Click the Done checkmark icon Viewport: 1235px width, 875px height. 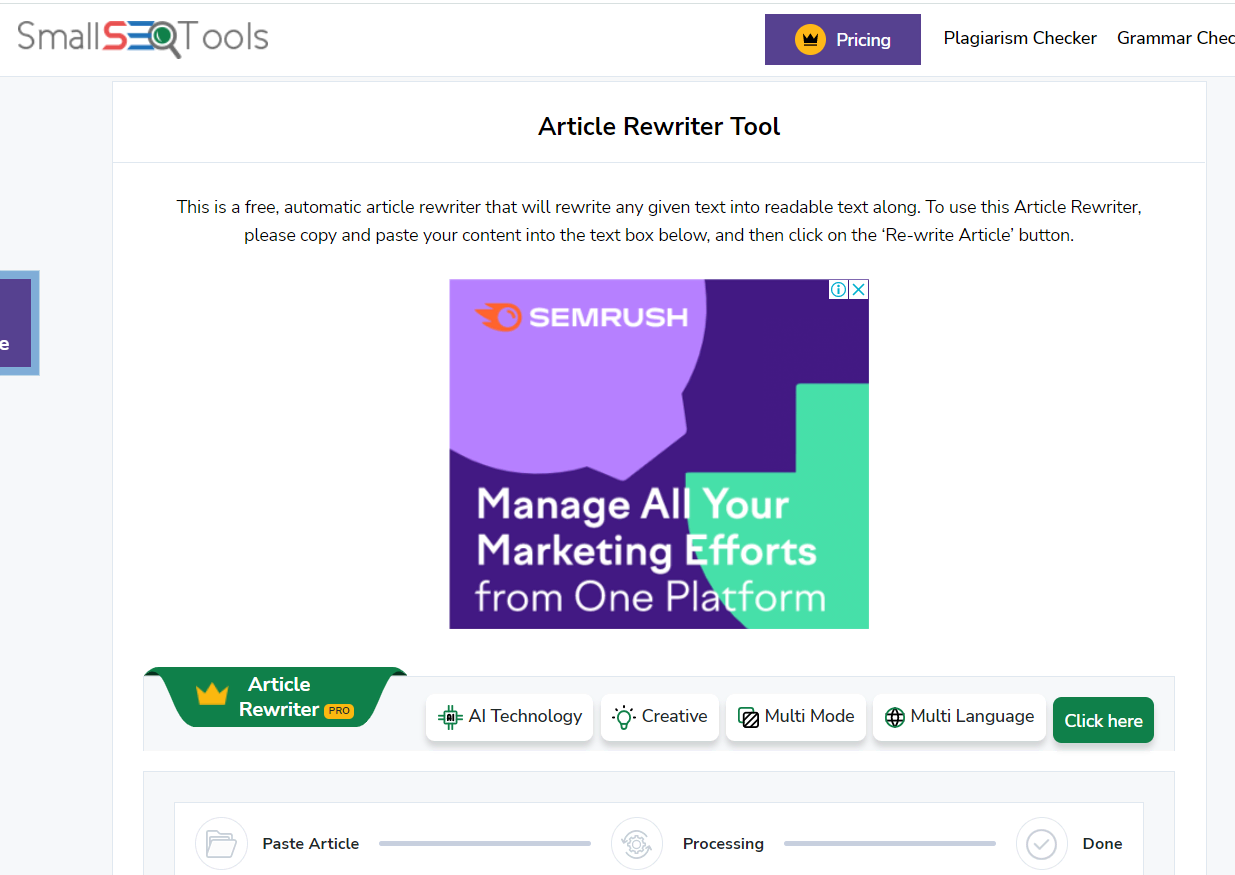(x=1041, y=843)
